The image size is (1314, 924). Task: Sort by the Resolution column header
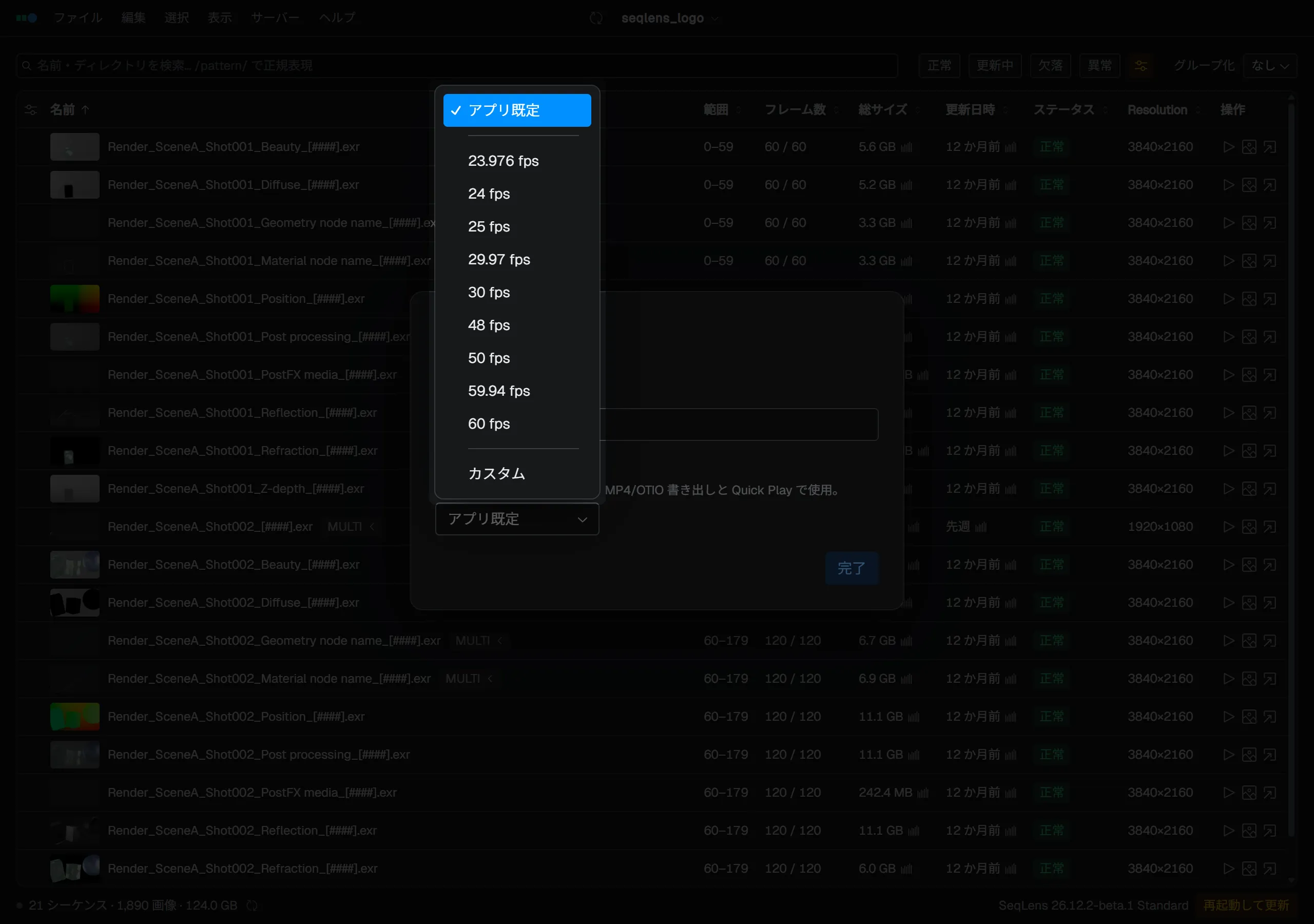coord(1164,110)
